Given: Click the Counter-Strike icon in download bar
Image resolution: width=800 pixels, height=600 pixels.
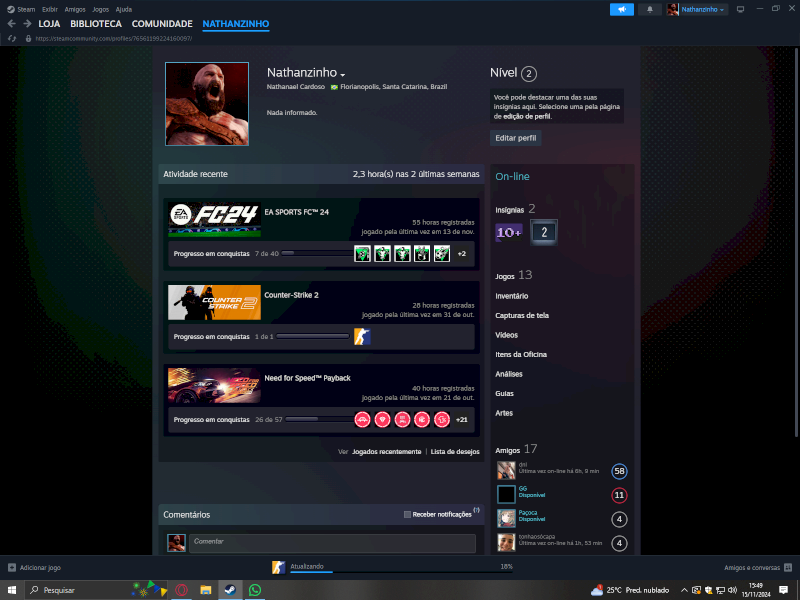Looking at the screenshot, I should [279, 567].
